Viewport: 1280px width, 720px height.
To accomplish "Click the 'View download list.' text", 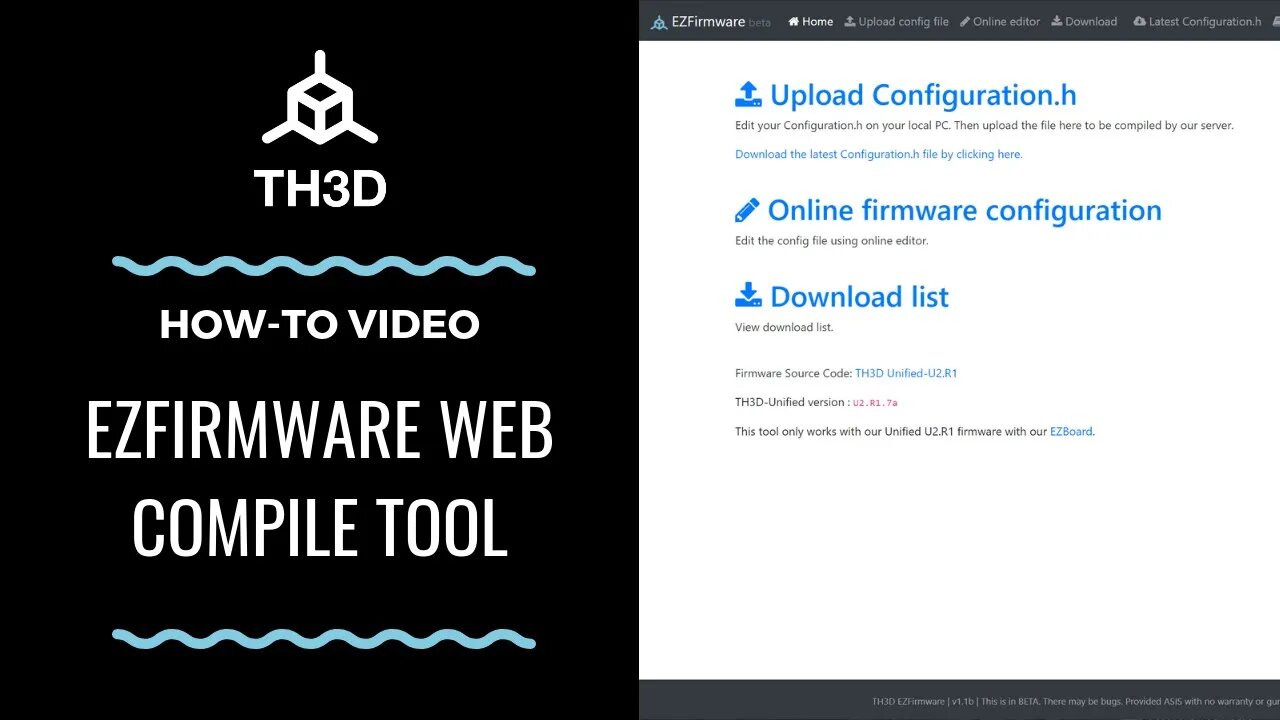I will [784, 327].
